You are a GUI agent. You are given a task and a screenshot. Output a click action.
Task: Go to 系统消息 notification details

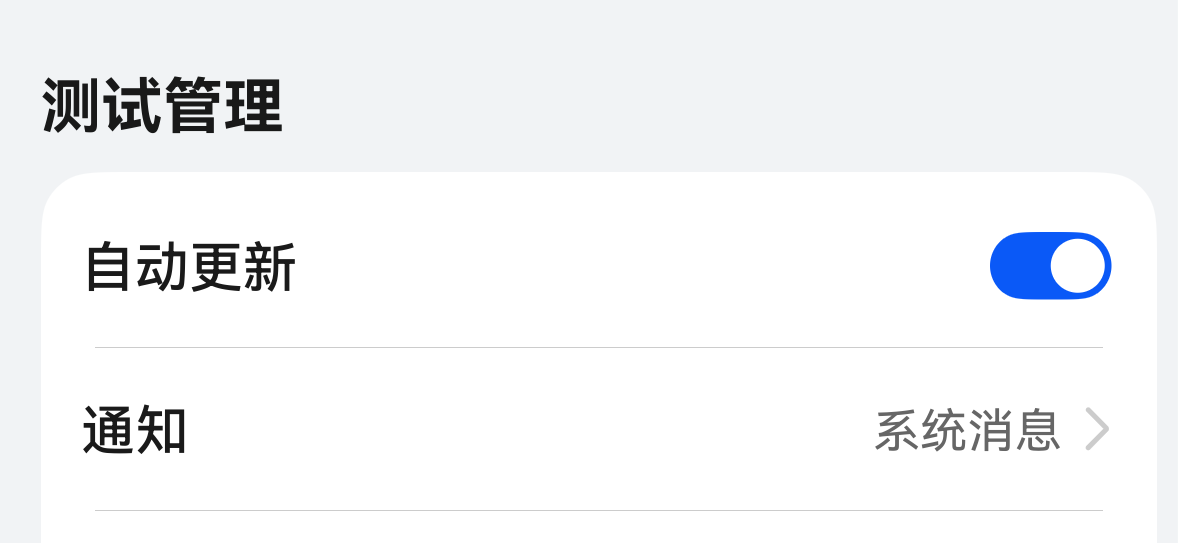click(x=967, y=431)
